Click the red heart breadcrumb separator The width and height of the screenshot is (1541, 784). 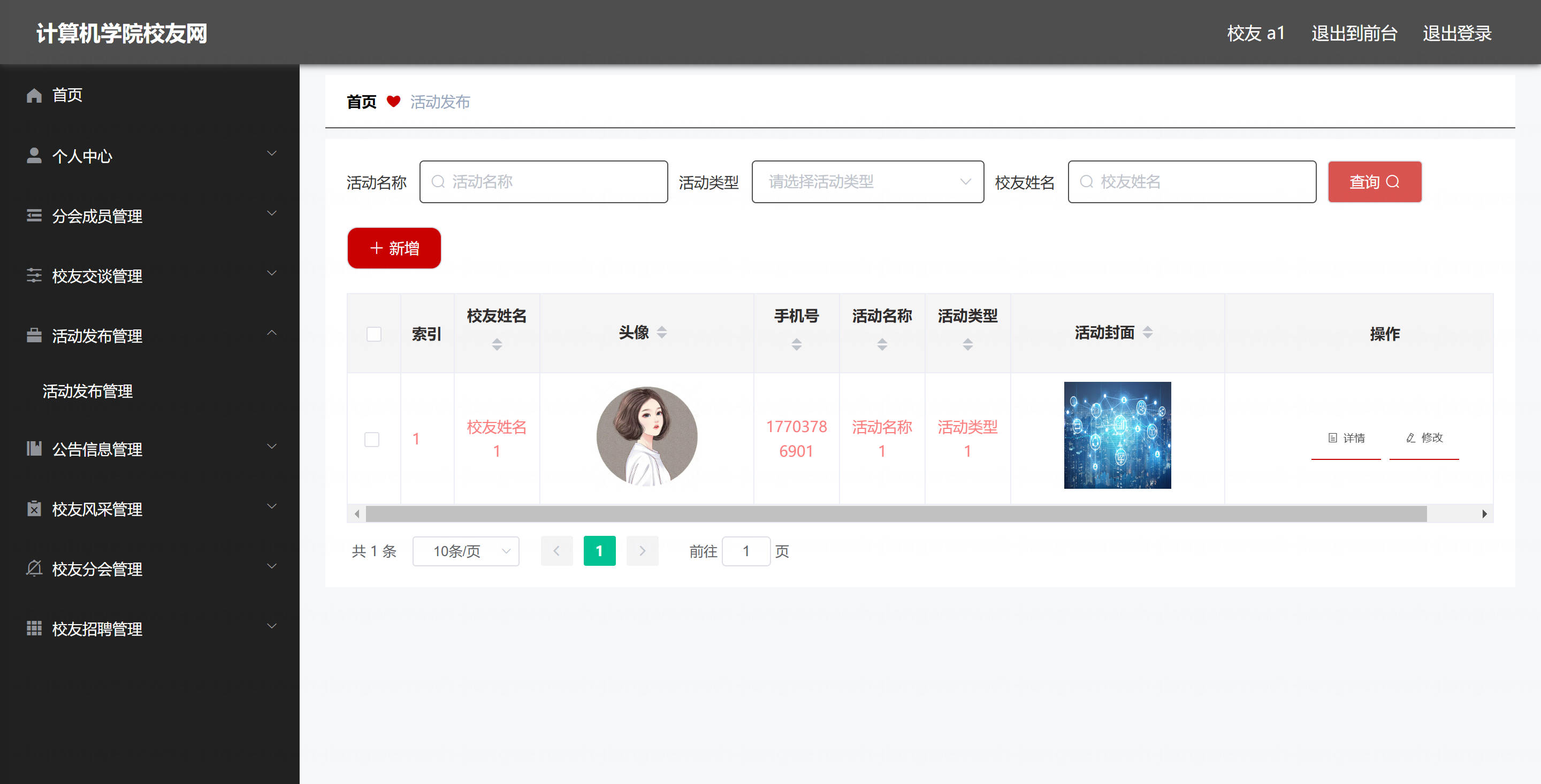[x=393, y=102]
